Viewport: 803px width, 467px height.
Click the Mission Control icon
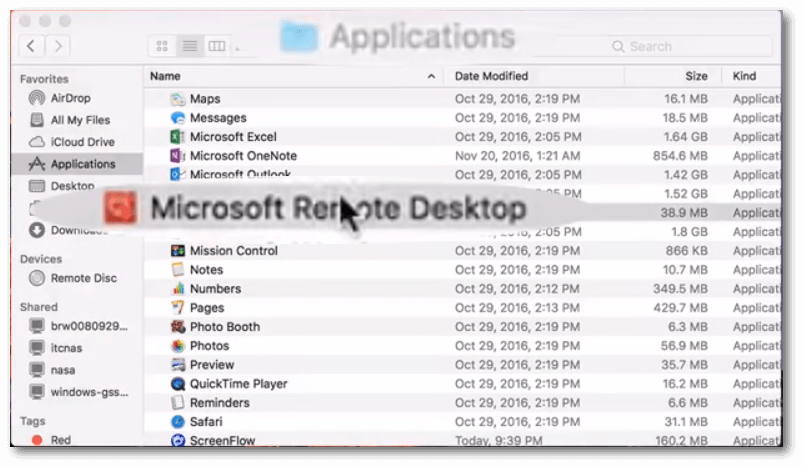coord(178,250)
